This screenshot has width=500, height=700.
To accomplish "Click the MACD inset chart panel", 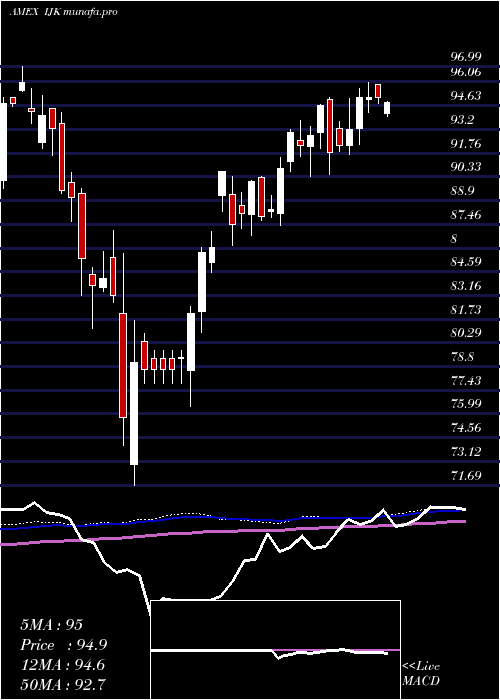I will 276,650.
